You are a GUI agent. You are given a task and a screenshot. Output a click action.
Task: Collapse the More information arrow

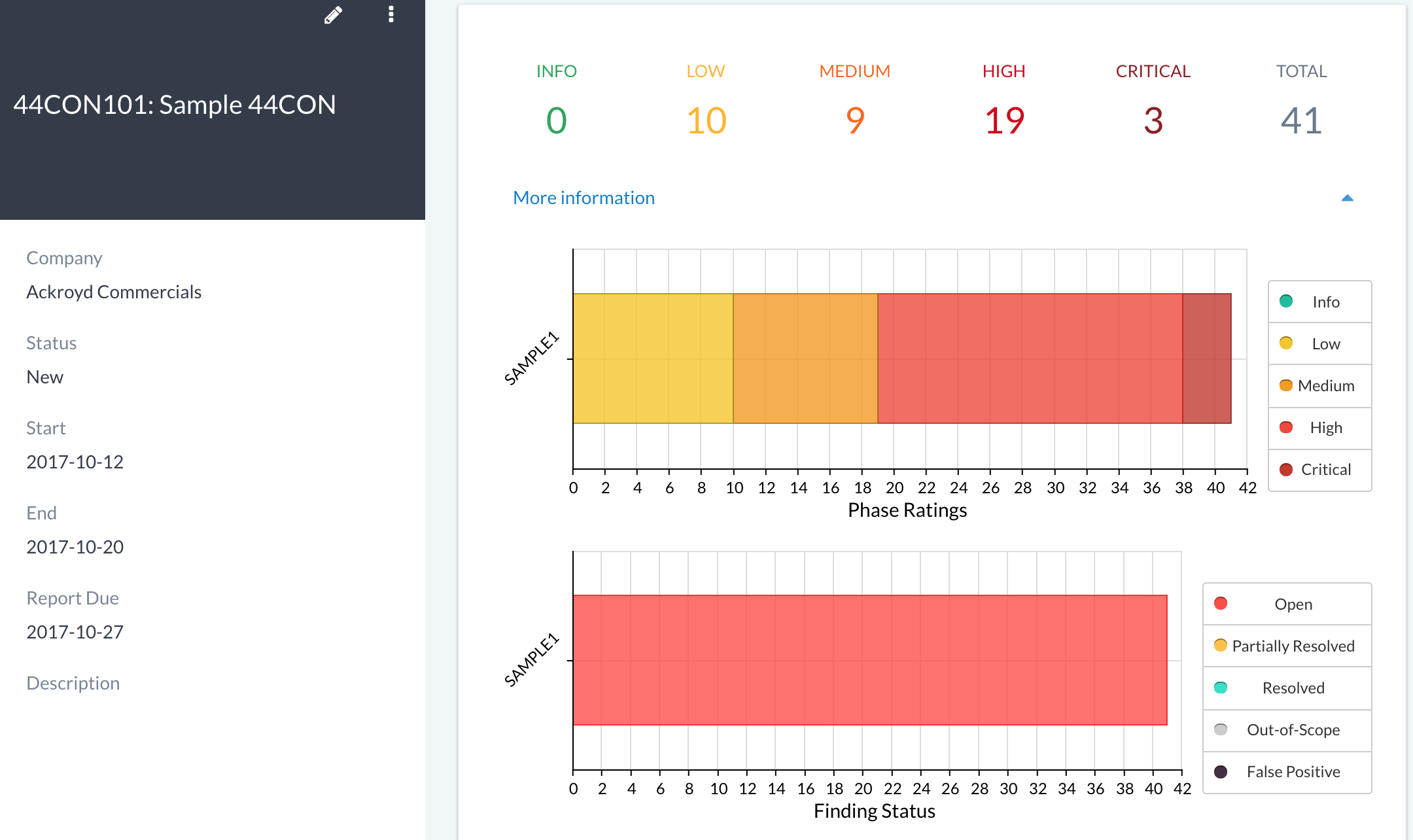(1347, 198)
